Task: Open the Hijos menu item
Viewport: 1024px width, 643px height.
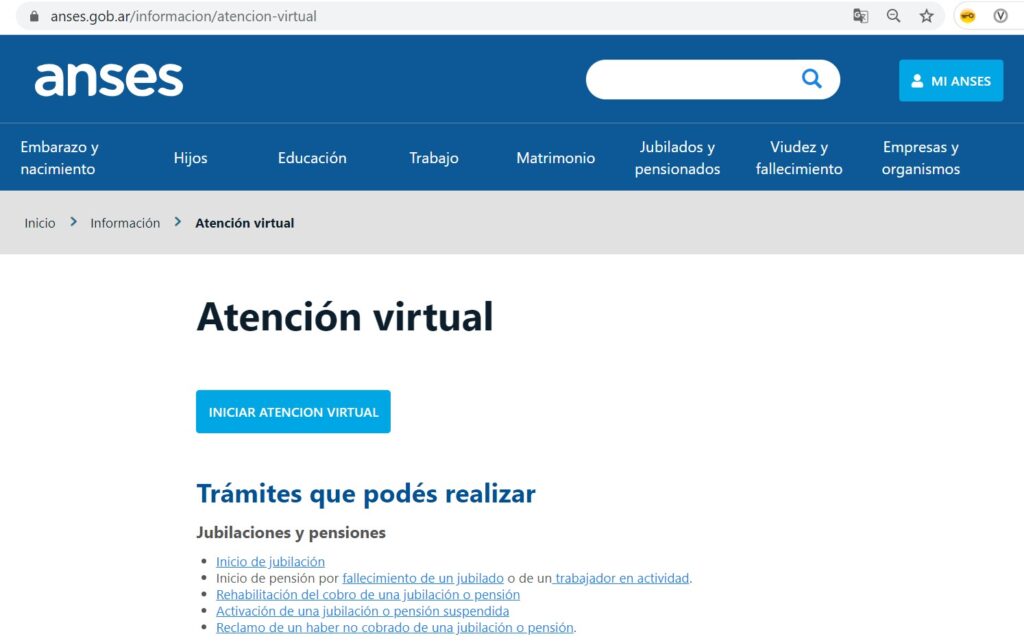Action: [191, 158]
